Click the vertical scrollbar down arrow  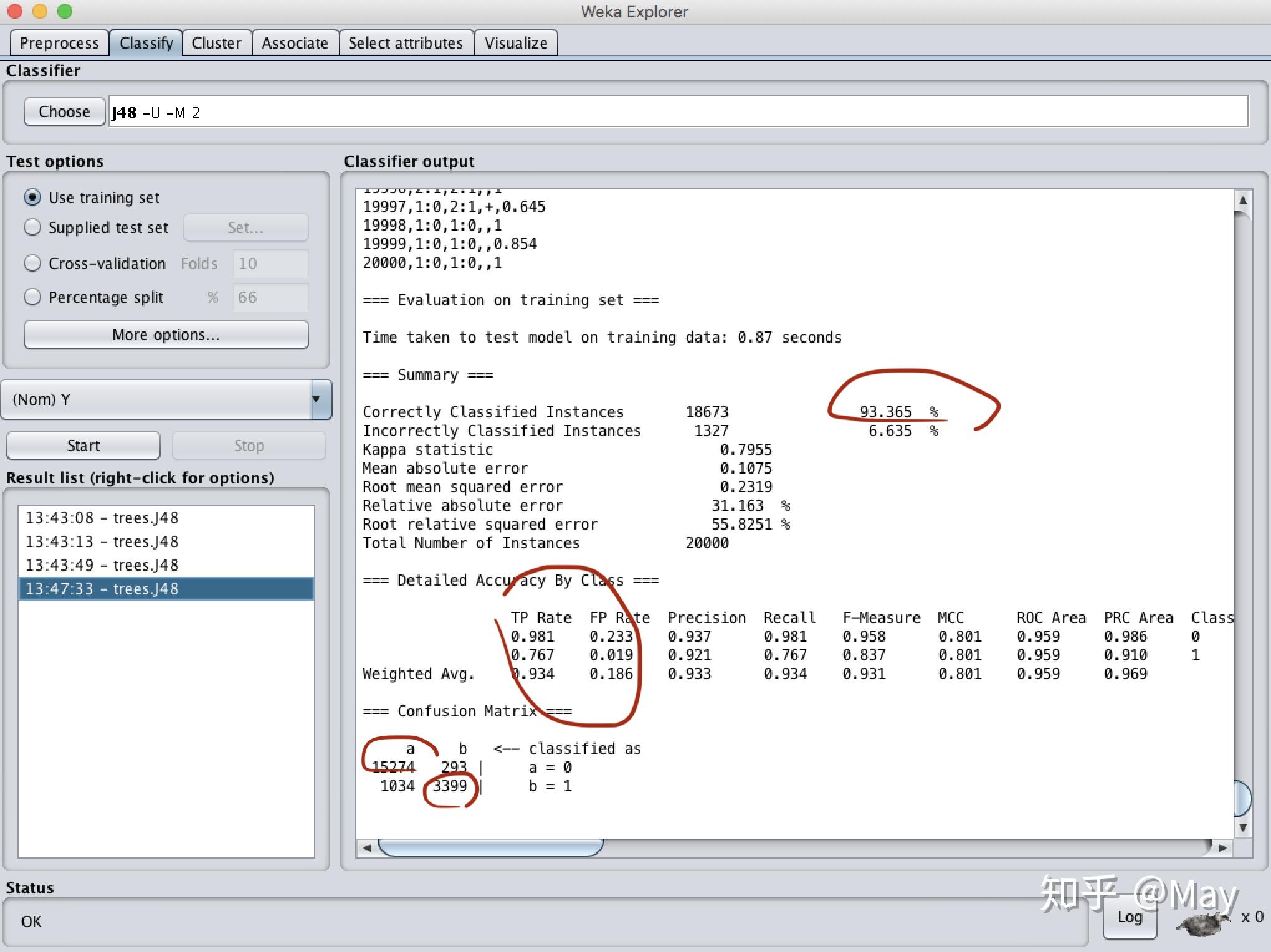tap(1242, 827)
